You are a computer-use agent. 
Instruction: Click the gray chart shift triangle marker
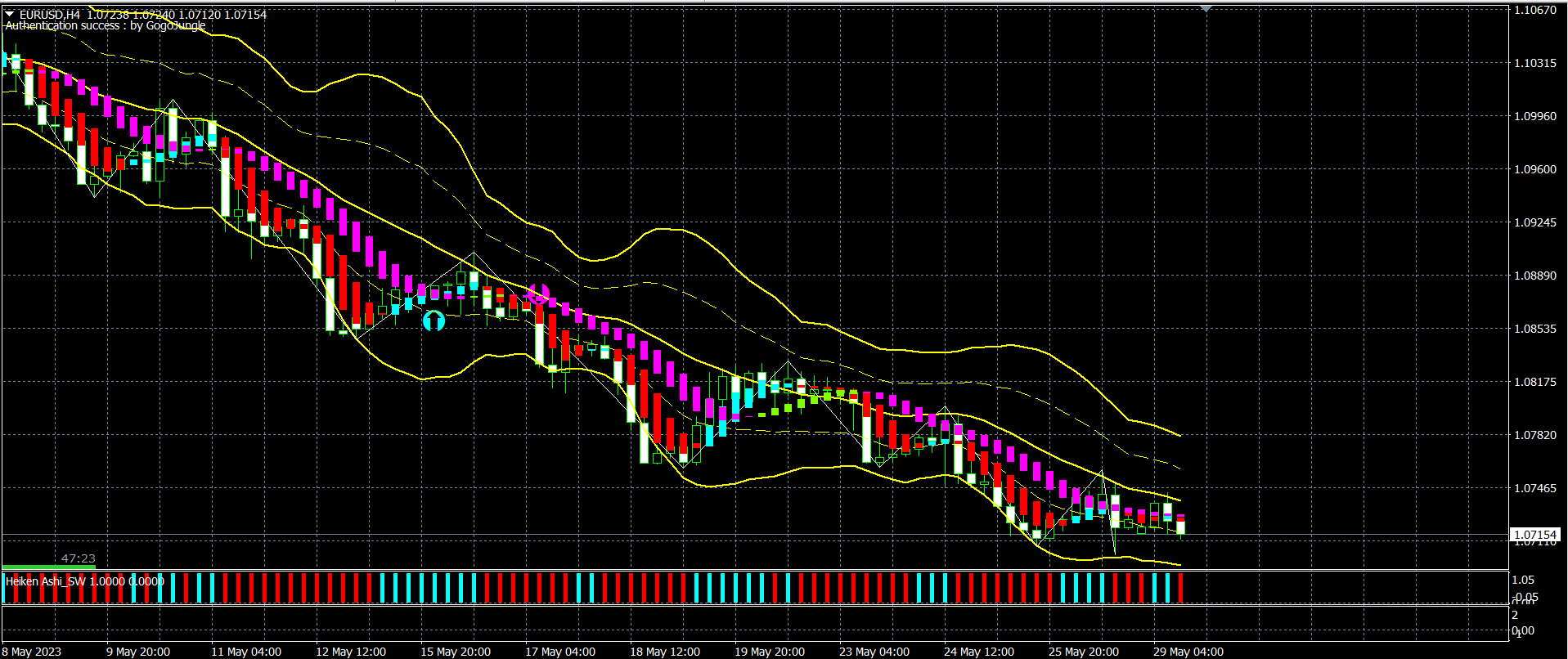(1206, 8)
